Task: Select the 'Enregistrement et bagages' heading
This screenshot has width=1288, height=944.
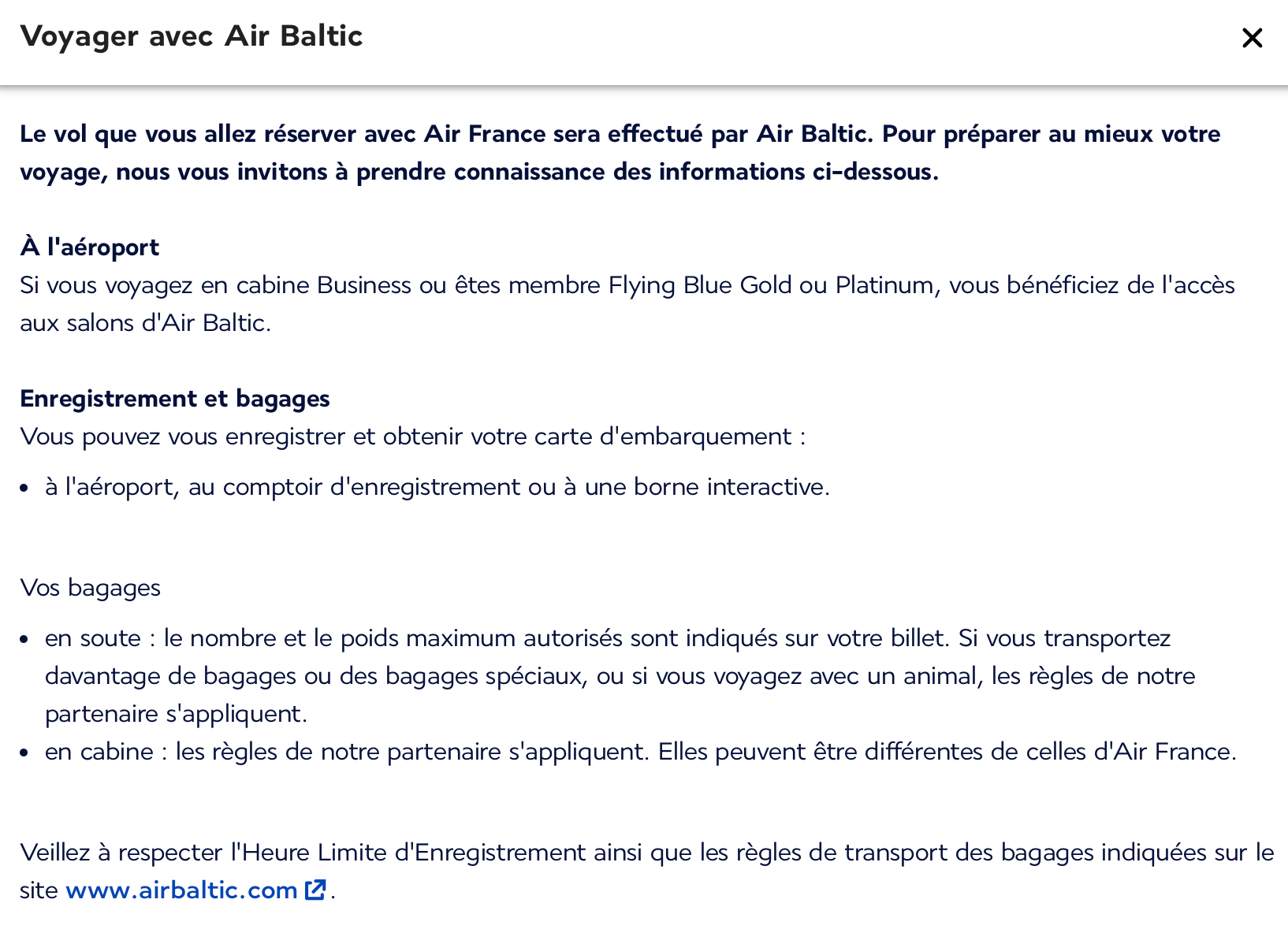Action: [x=175, y=399]
